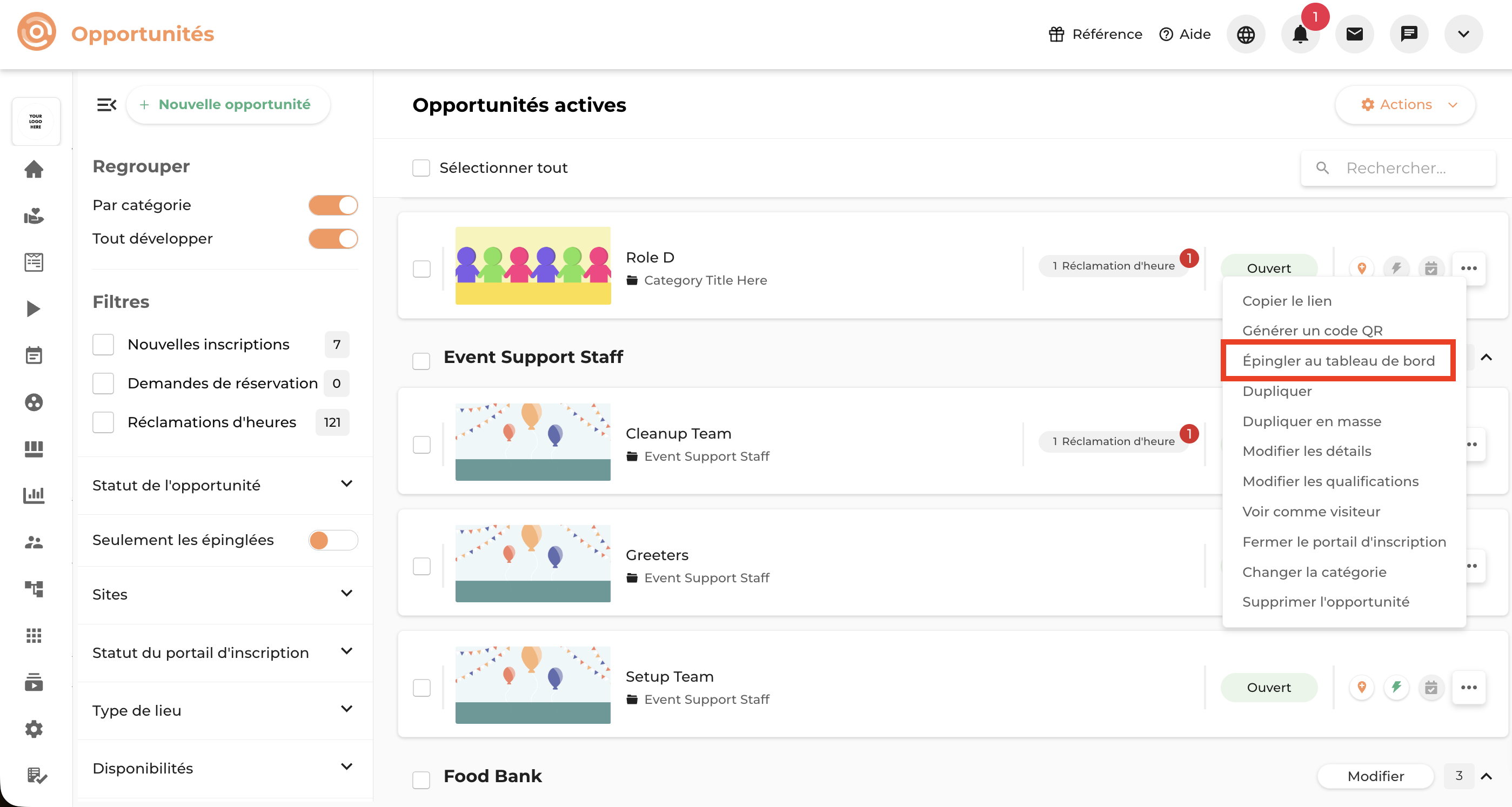This screenshot has width=1512, height=807.
Task: Check the Nouvelles inscriptions filter
Action: pyautogui.click(x=103, y=345)
